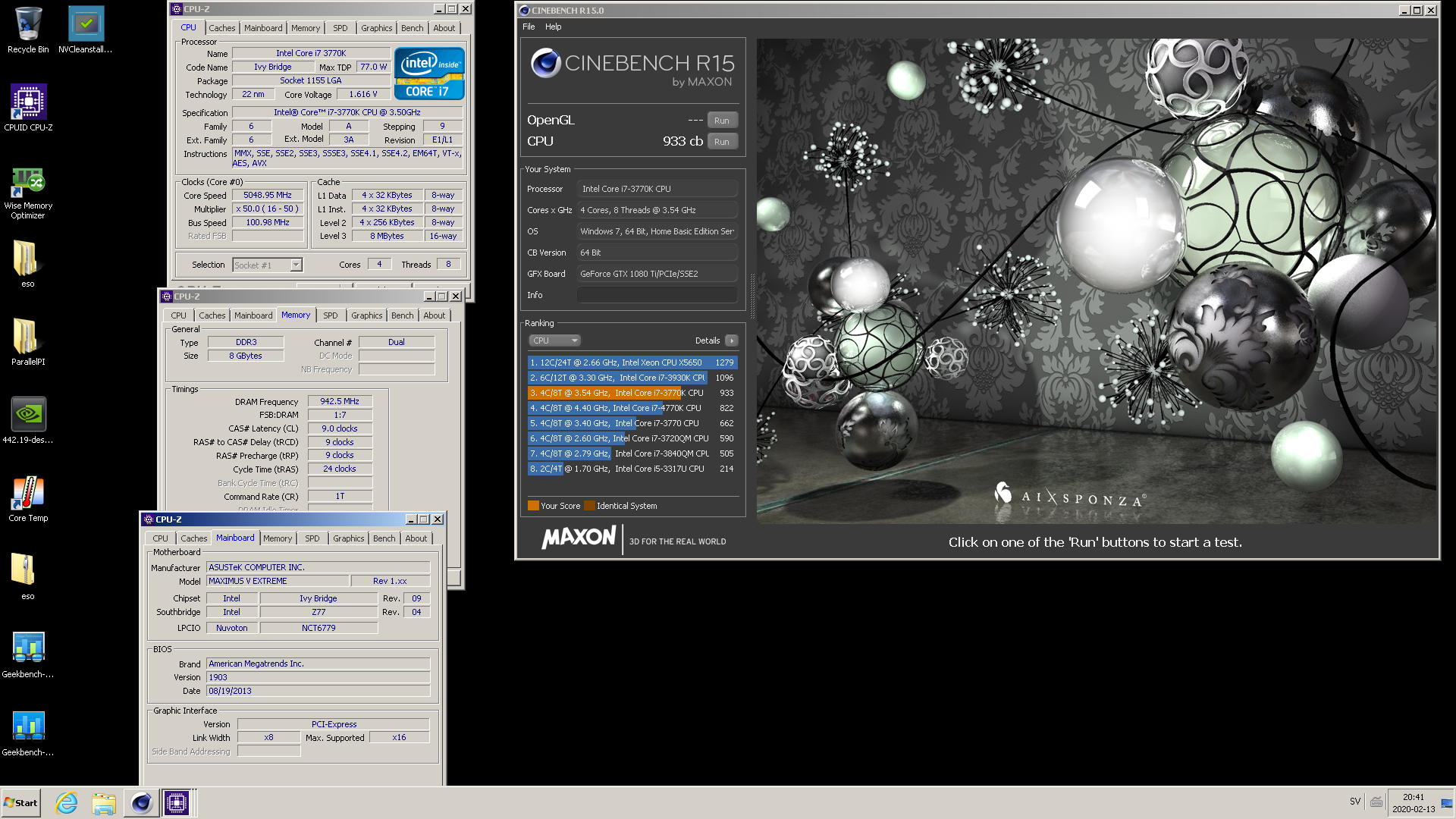Switch to Caches tab in top CPU-Z window
This screenshot has width=1456, height=819.
click(222, 28)
